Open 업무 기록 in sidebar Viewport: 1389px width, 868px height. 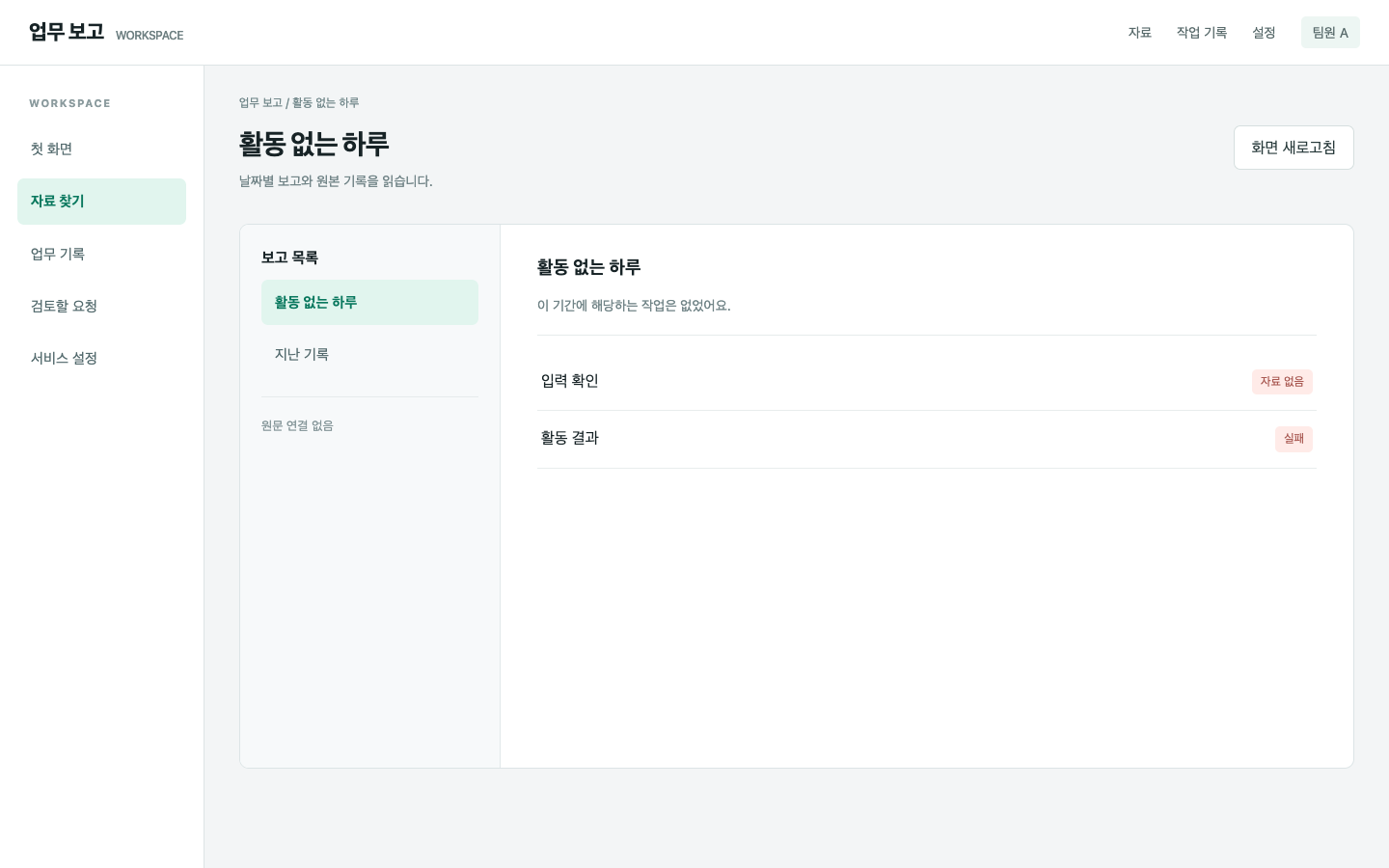point(101,254)
